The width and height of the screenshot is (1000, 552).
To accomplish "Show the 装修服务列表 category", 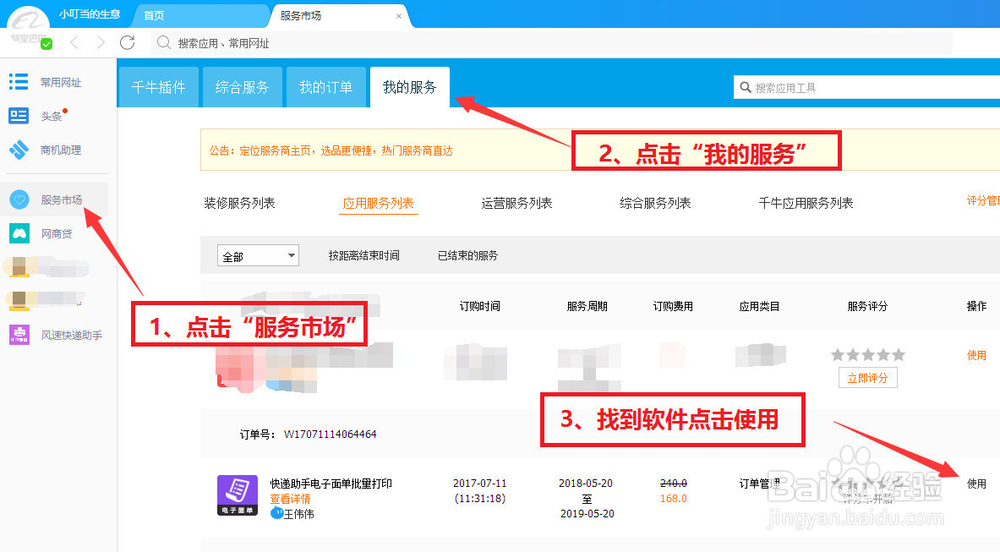I will click(x=239, y=203).
